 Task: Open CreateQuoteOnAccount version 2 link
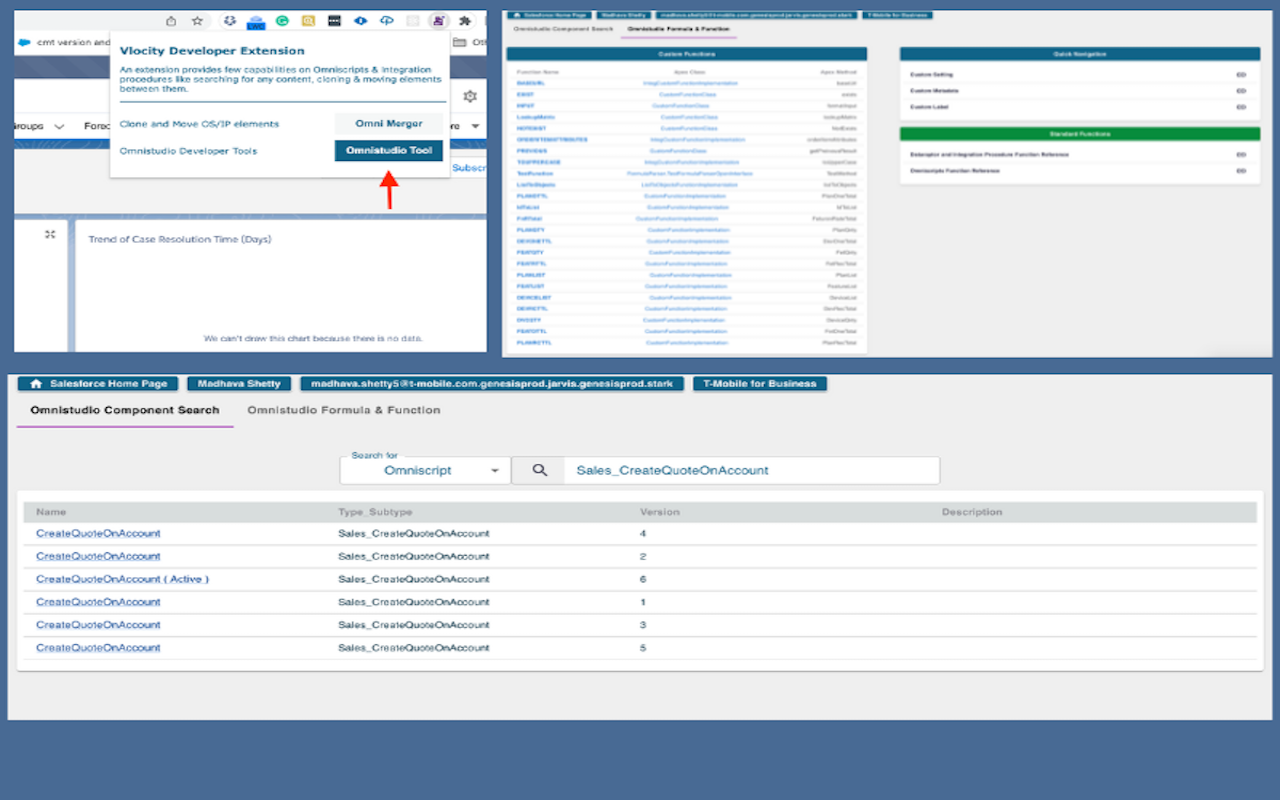click(98, 556)
